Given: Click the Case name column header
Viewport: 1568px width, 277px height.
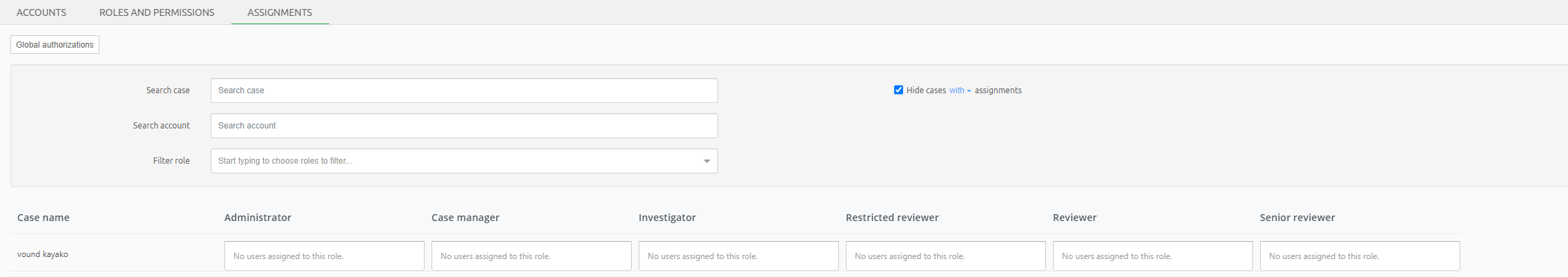Looking at the screenshot, I should click(x=43, y=218).
